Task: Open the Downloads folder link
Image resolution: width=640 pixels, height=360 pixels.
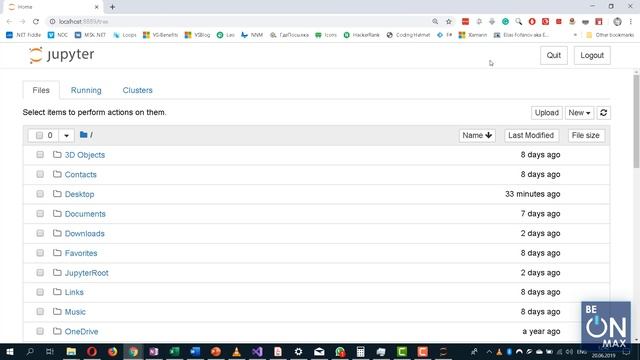Action: click(x=84, y=233)
